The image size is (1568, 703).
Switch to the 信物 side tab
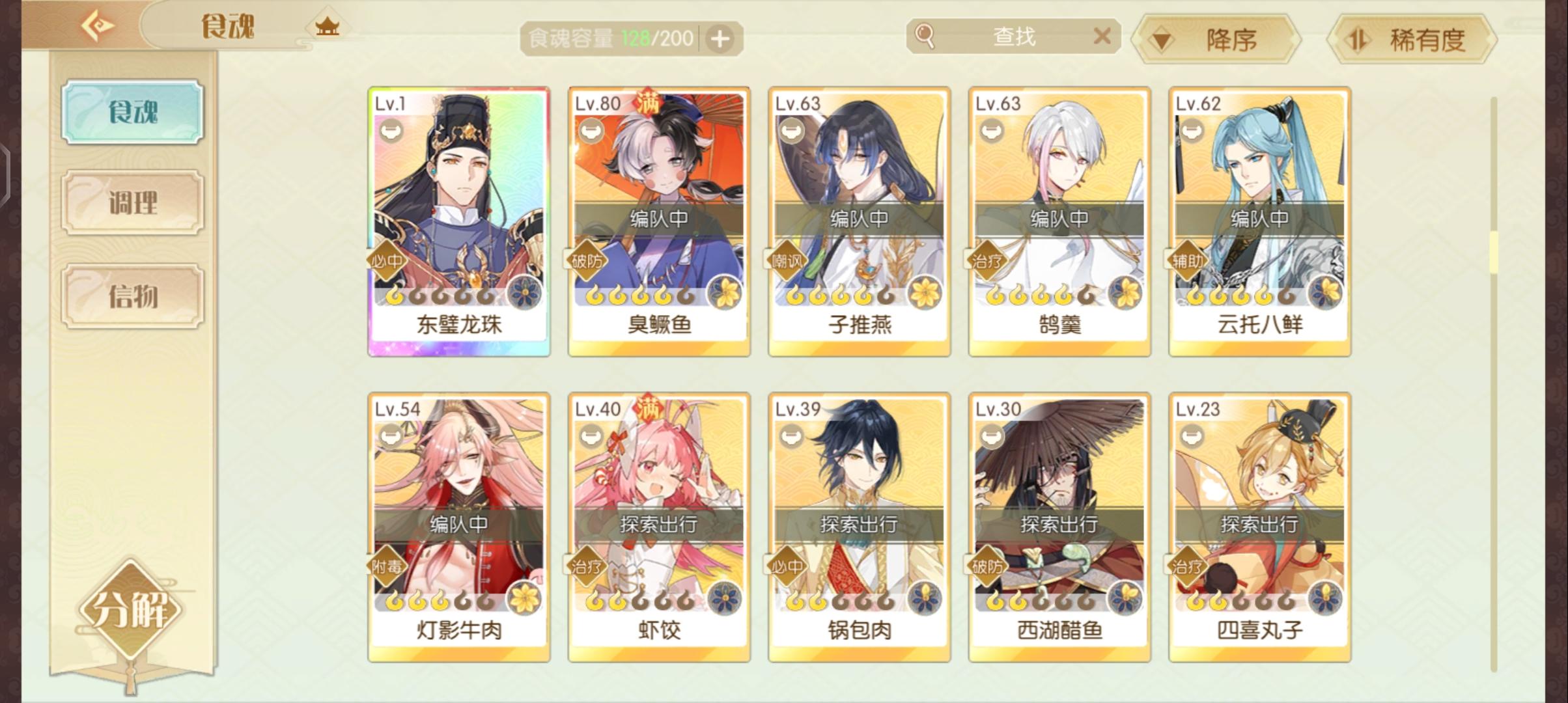133,296
